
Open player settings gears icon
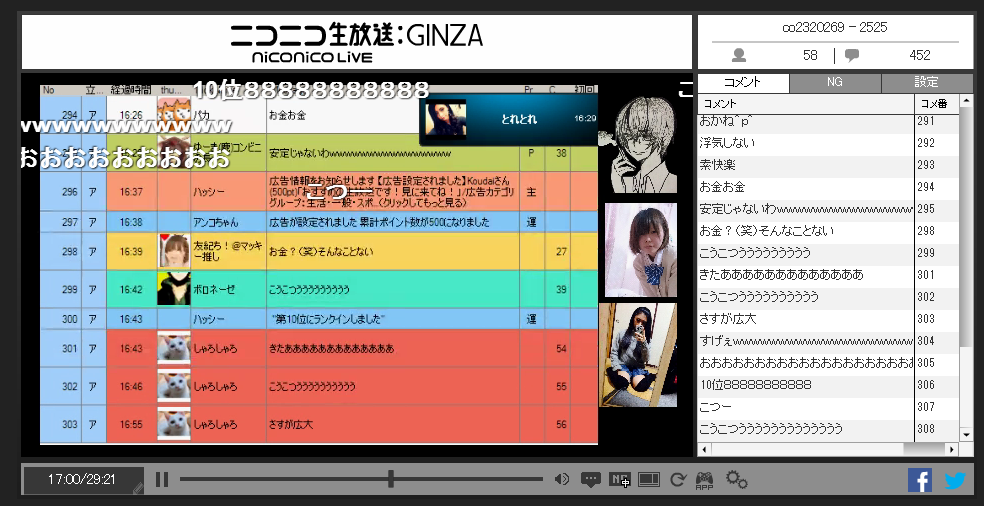[737, 480]
